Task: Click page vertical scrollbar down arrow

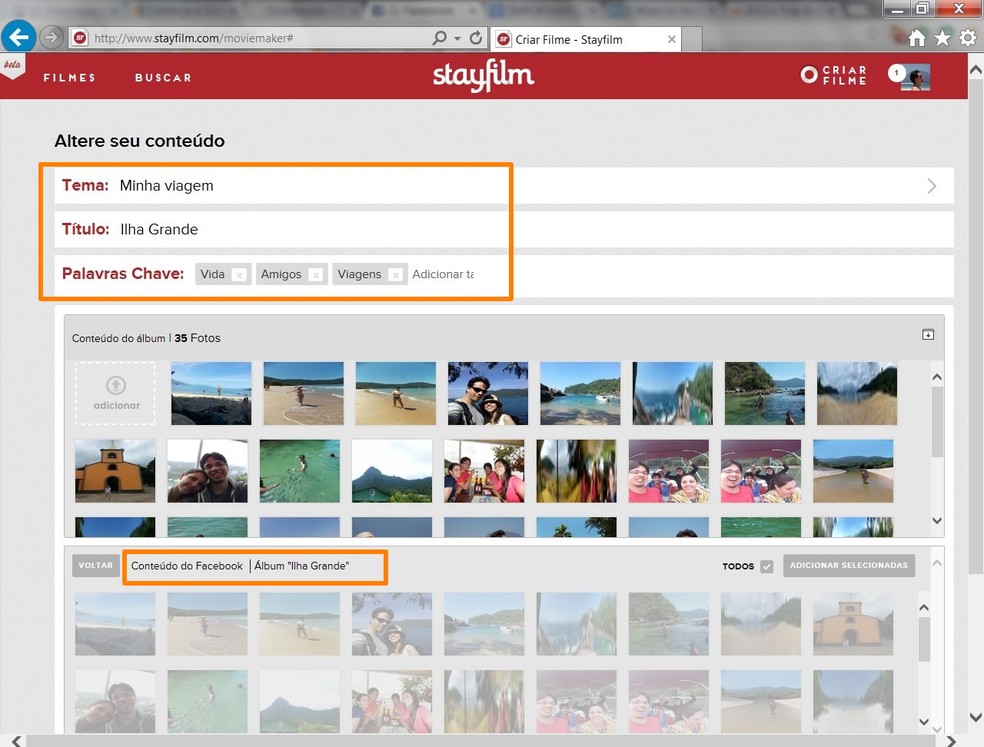Action: 976,717
